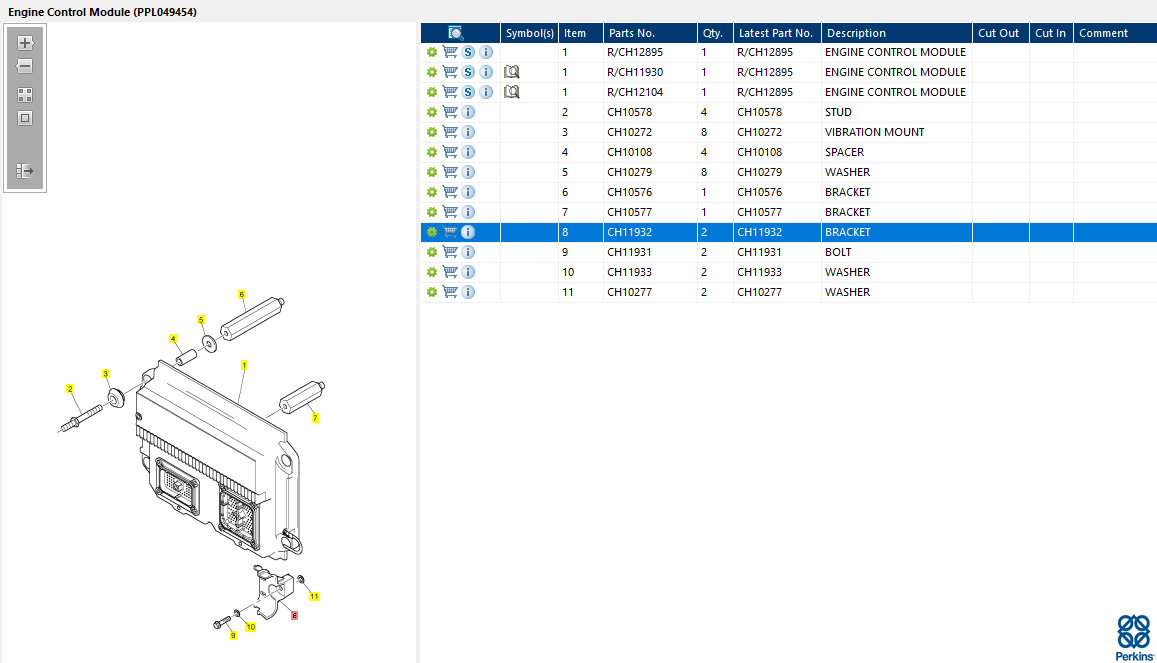The image size is (1157, 663).
Task: Open book-magnifier symbol for R/CH11930
Action: point(511,72)
